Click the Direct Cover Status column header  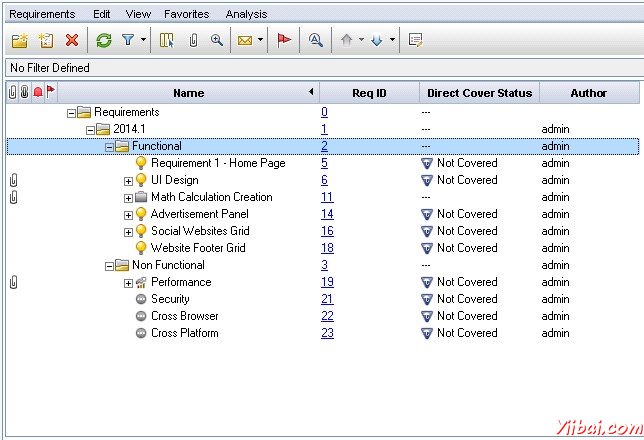479,93
